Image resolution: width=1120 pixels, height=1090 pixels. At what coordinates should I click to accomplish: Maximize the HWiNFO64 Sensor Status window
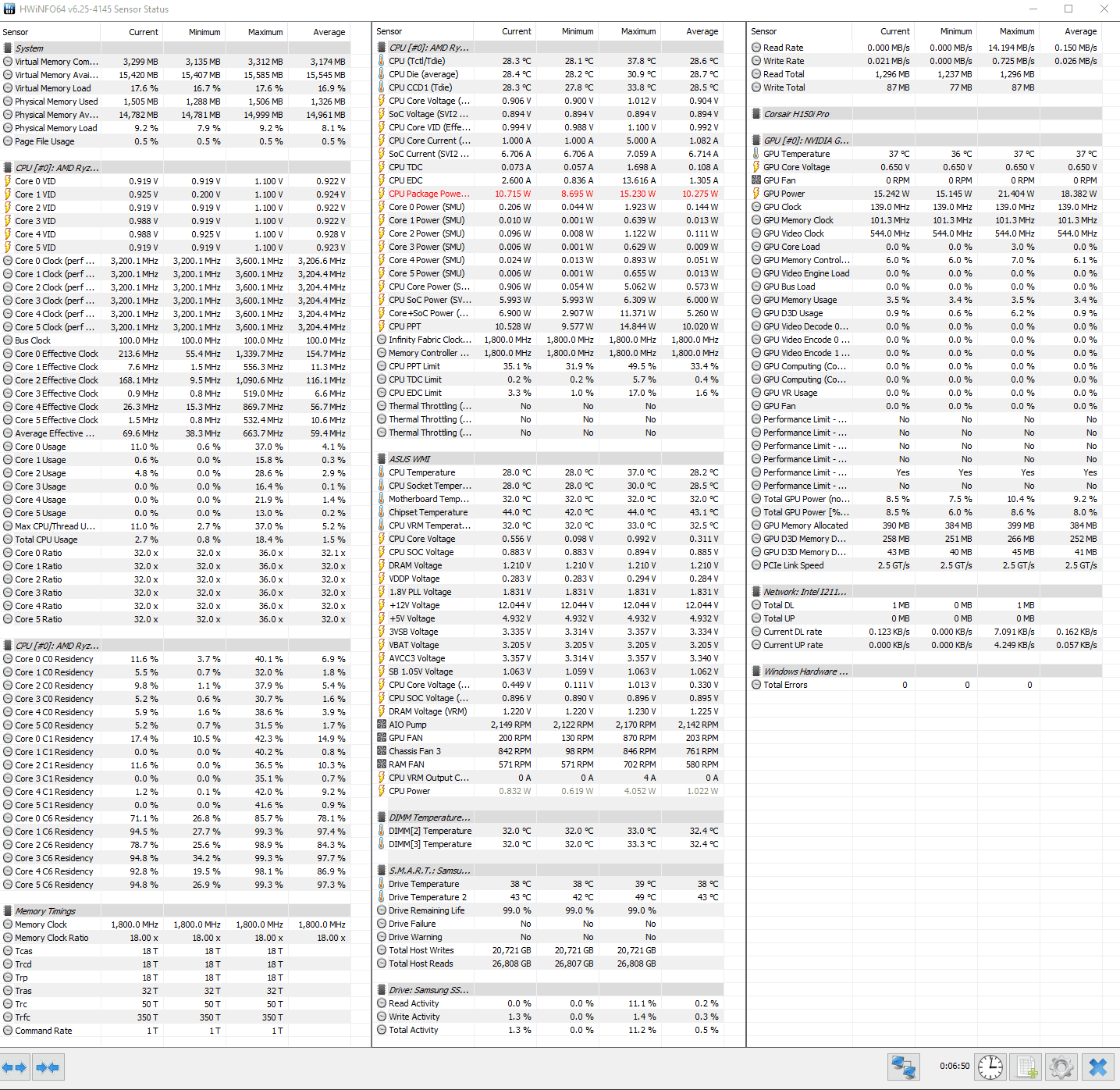[1068, 9]
